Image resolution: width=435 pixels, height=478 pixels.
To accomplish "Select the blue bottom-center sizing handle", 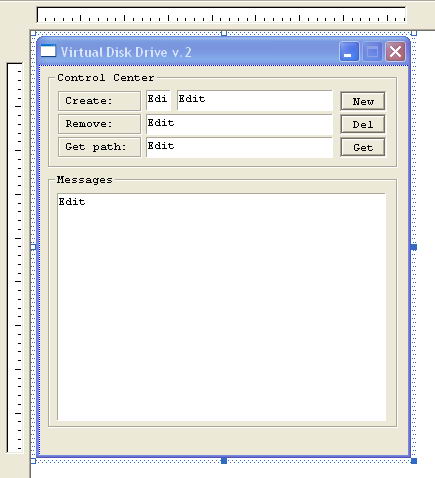I will point(224,461).
